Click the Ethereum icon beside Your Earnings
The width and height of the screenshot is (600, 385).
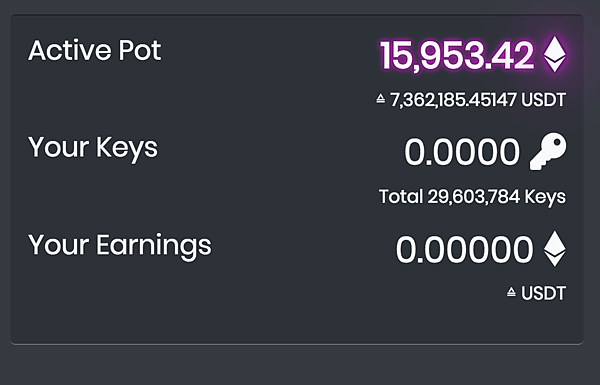pos(554,248)
